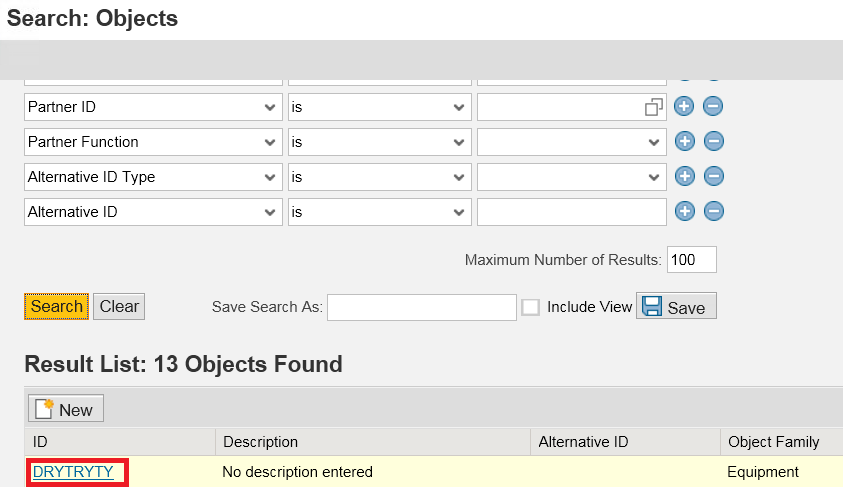
Task: Open input help for Partner ID value
Action: click(x=653, y=107)
